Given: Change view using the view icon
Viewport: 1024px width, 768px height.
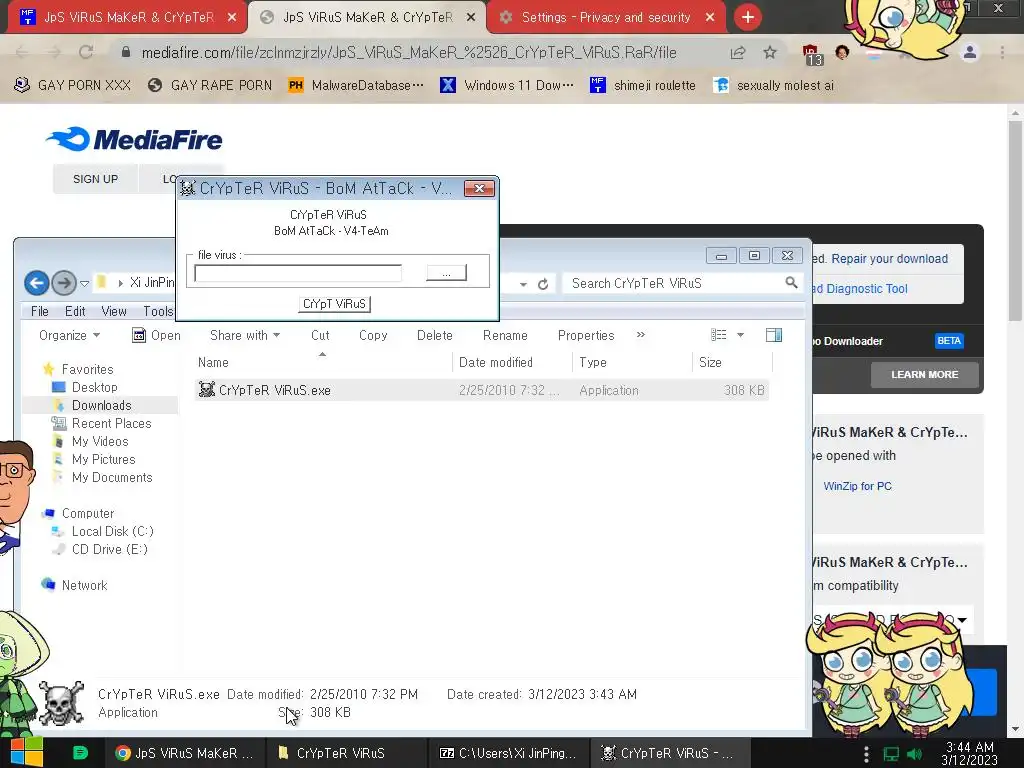Looking at the screenshot, I should [719, 335].
